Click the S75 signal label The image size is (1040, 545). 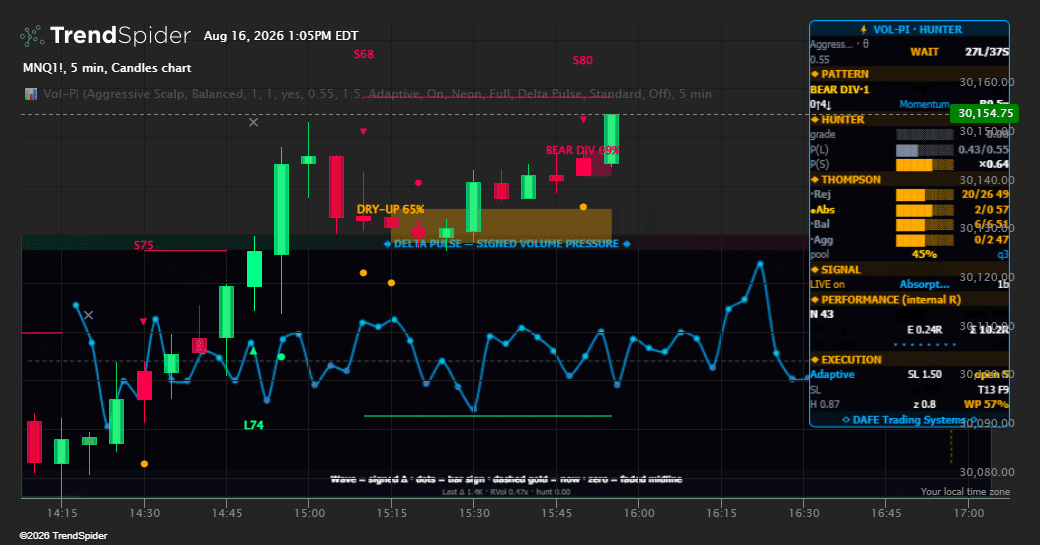143,245
